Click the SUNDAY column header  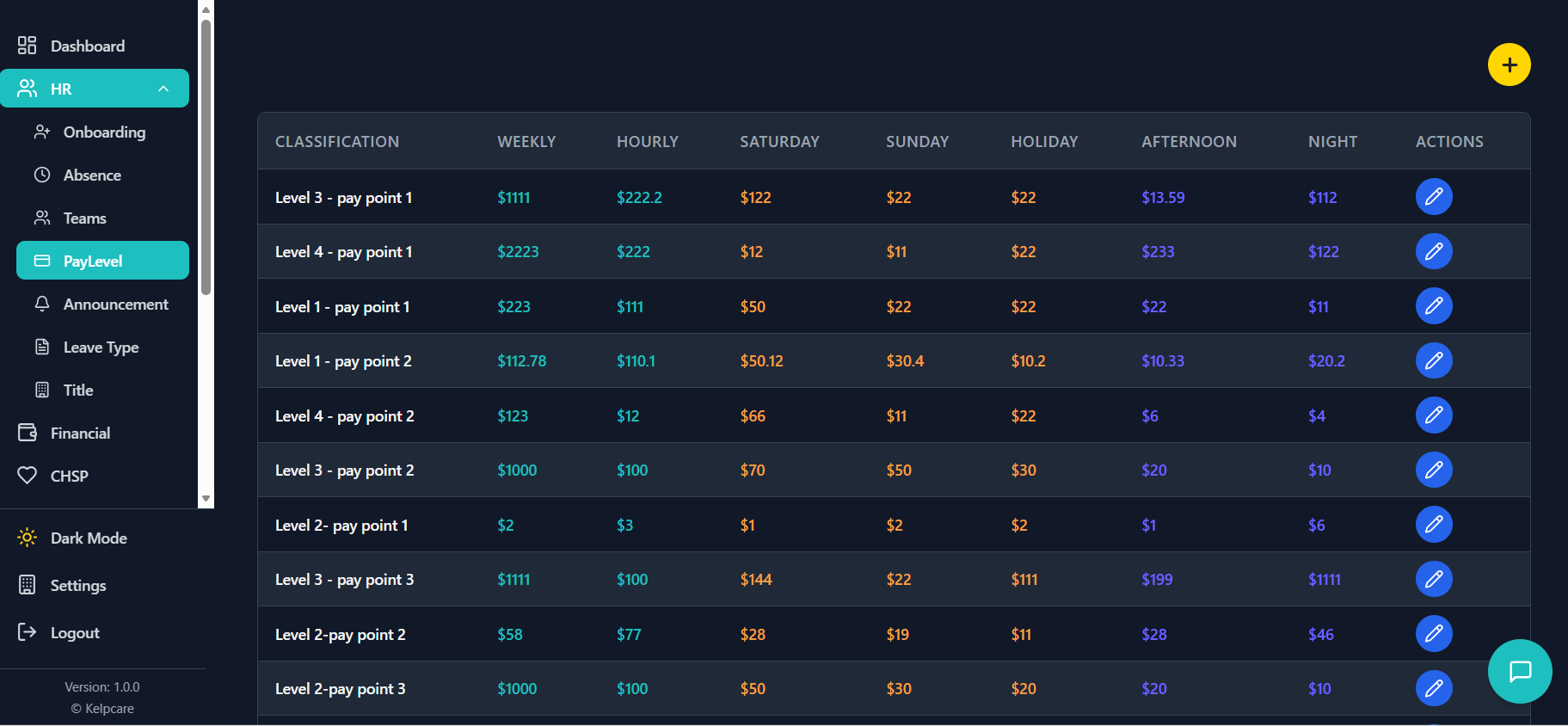918,142
